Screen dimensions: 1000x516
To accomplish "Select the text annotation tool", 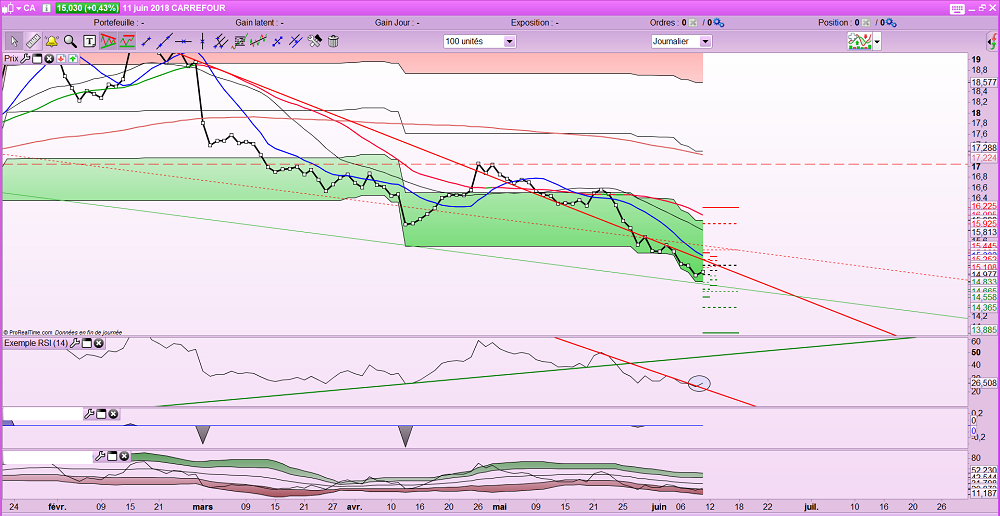I will [x=89, y=41].
